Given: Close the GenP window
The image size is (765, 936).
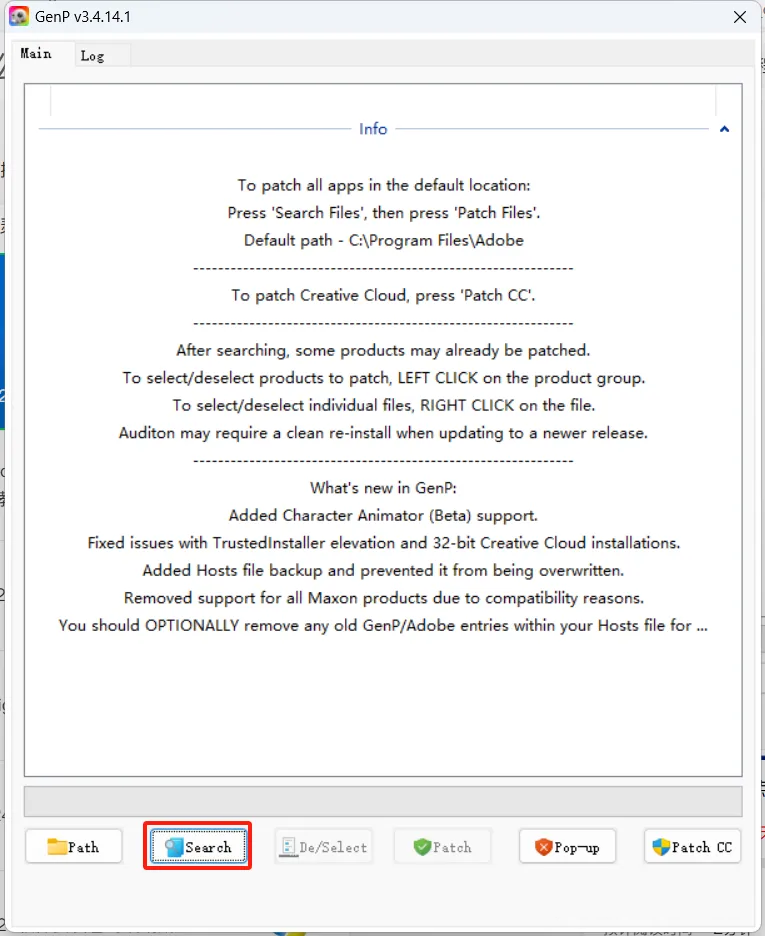Looking at the screenshot, I should [x=740, y=17].
